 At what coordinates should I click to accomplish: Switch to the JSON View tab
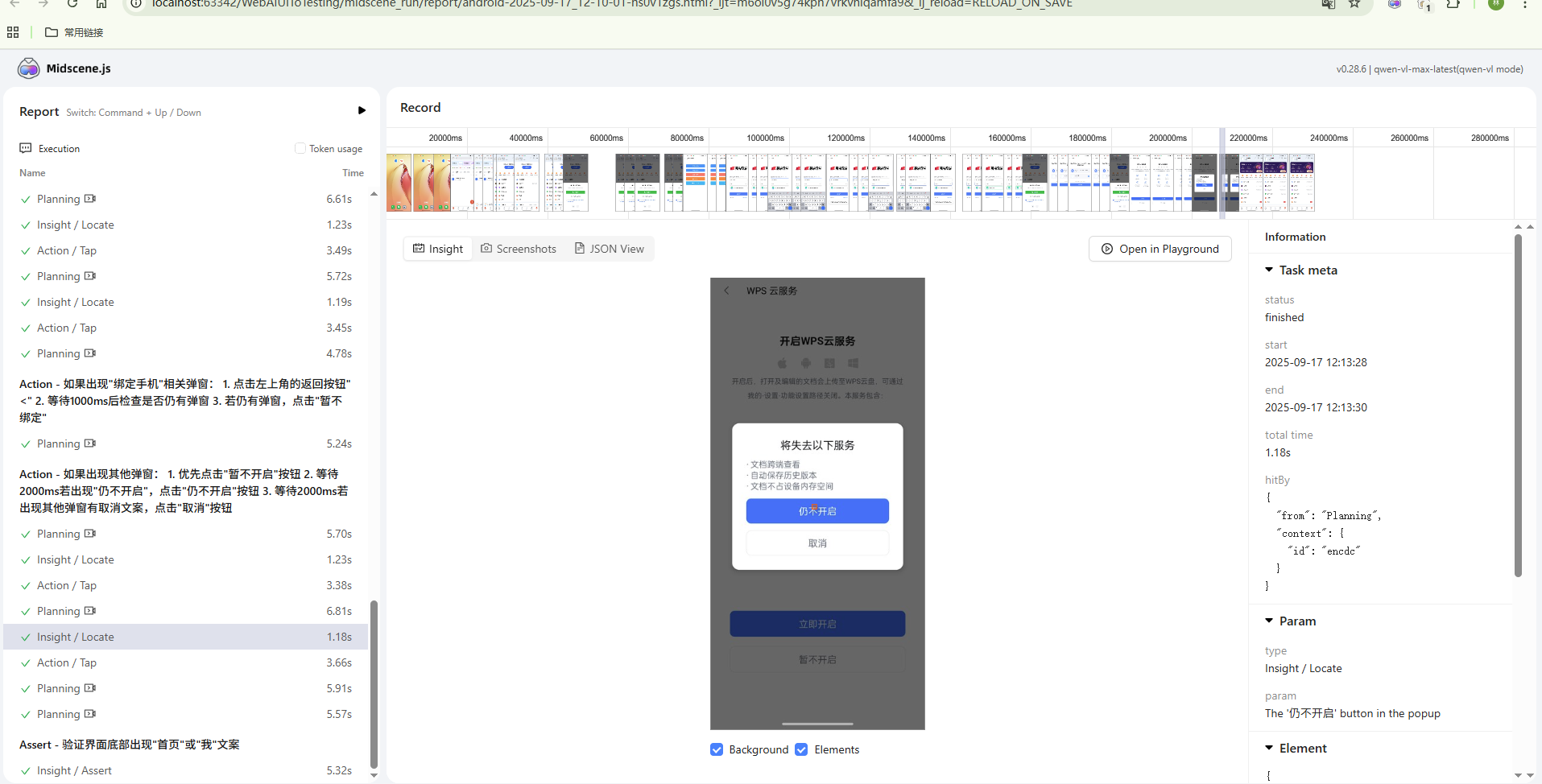click(610, 249)
